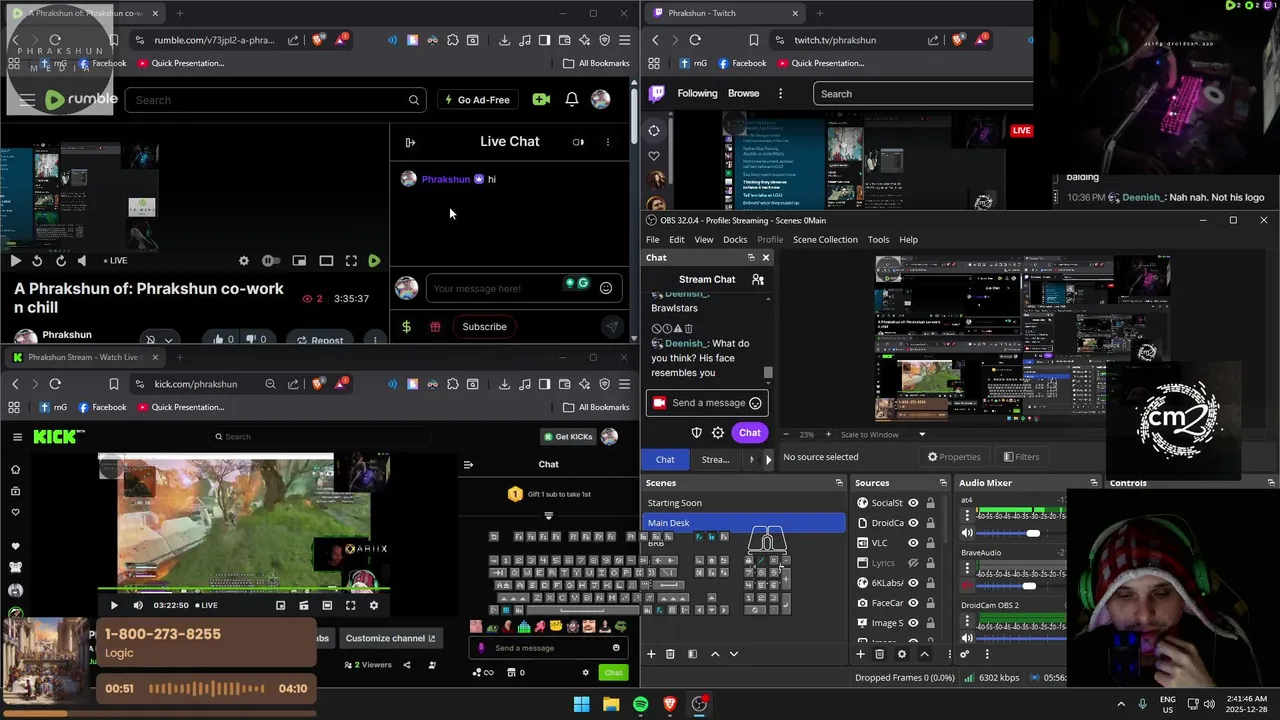
Task: Mute the at4 audio channel
Action: [x=967, y=533]
